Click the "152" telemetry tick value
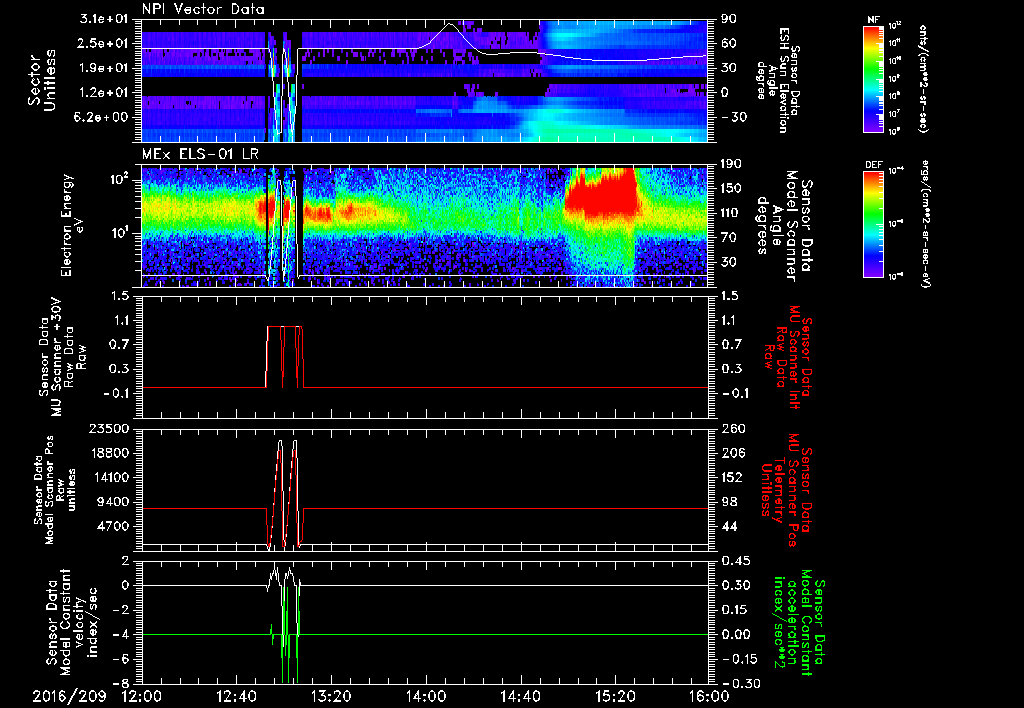This screenshot has width=1024, height=708. coord(731,477)
